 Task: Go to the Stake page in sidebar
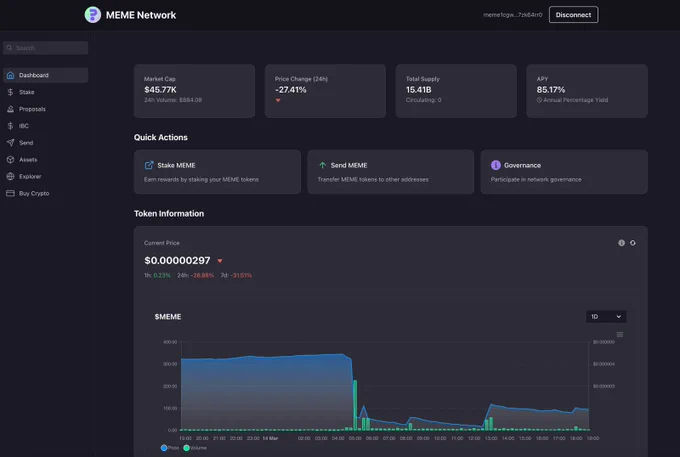tap(46, 92)
